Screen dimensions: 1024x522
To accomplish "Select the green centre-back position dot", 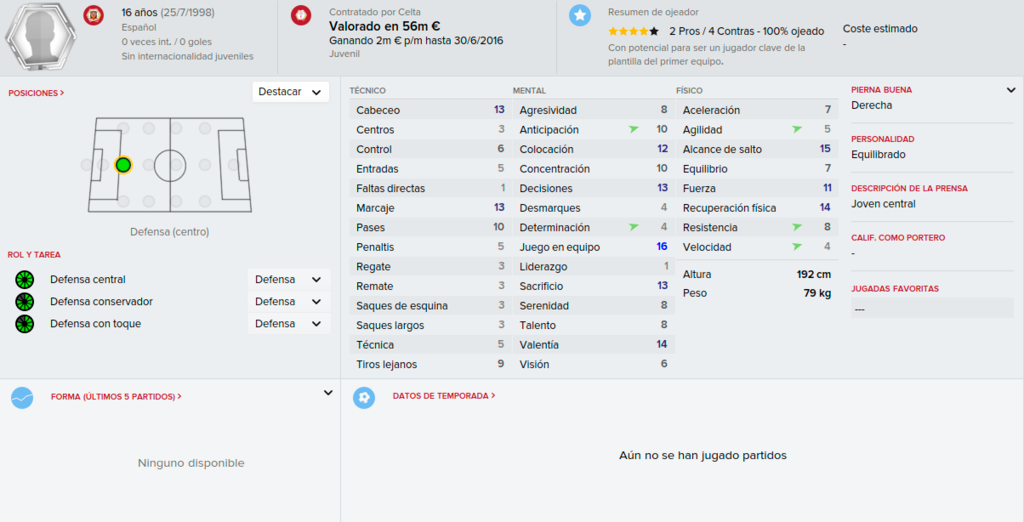I will 123,165.
